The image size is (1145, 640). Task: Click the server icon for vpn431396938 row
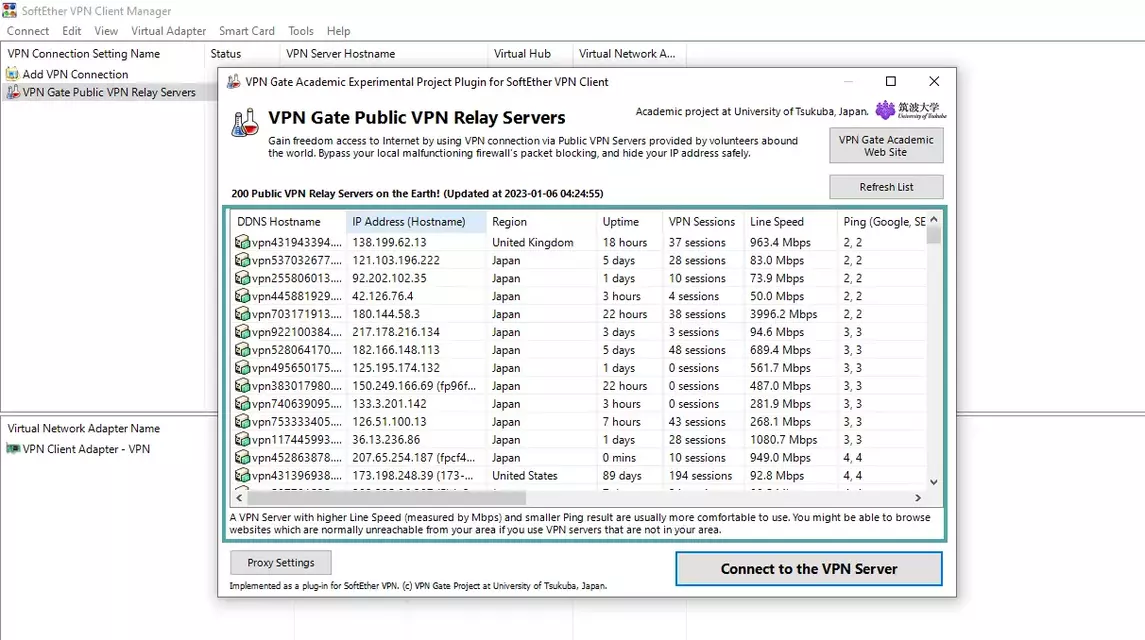[x=242, y=475]
